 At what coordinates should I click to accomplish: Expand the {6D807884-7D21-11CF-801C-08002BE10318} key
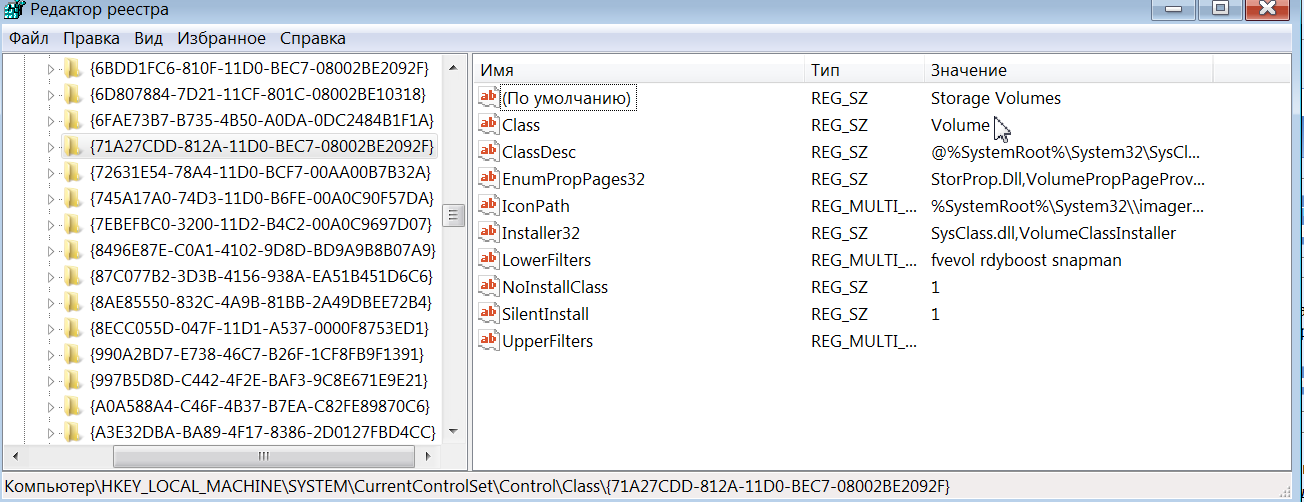click(52, 95)
